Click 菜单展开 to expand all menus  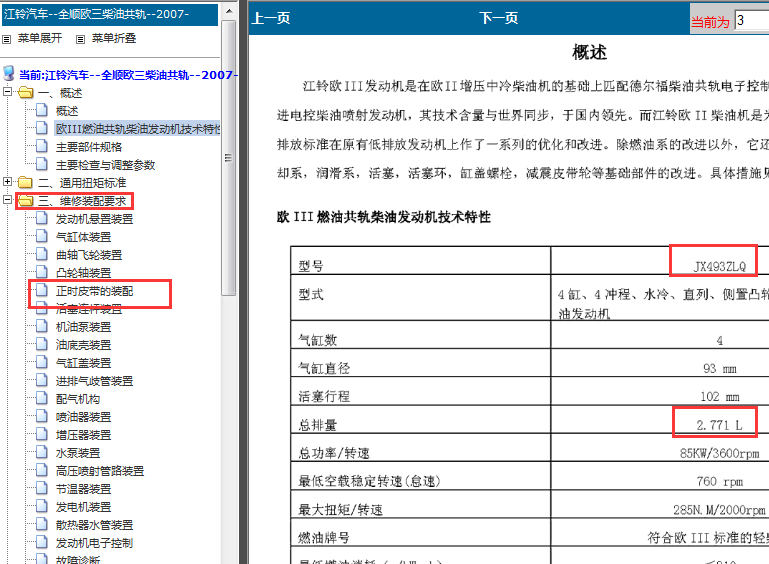click(40, 38)
